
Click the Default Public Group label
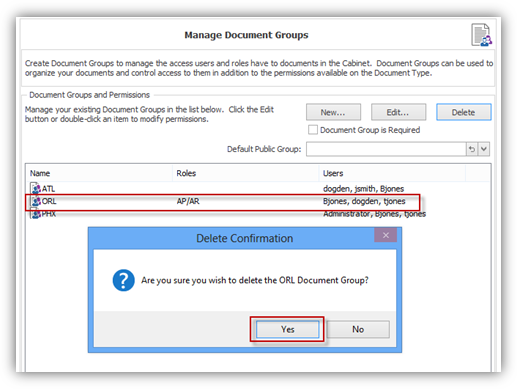coord(264,149)
